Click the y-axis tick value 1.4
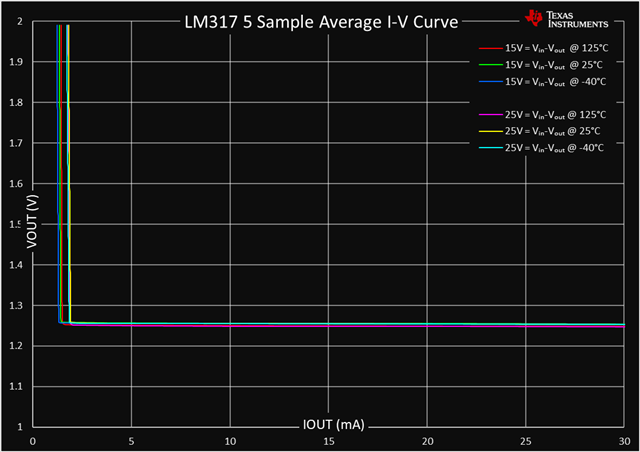The image size is (640, 452). tap(16, 265)
